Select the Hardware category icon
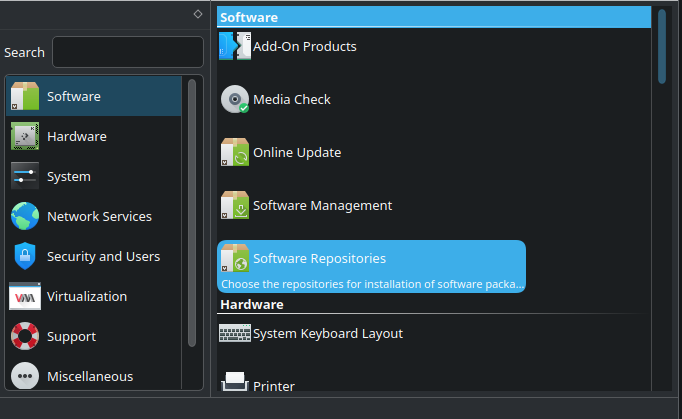Viewport: 682px width, 419px height. 25,136
